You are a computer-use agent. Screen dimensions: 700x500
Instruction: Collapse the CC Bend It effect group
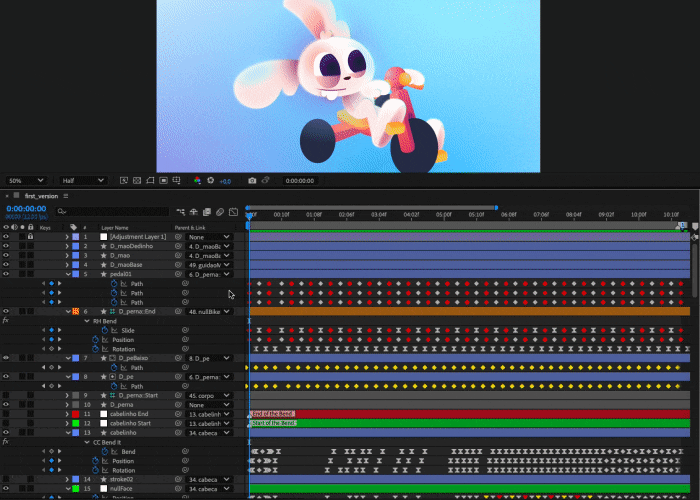pos(87,442)
